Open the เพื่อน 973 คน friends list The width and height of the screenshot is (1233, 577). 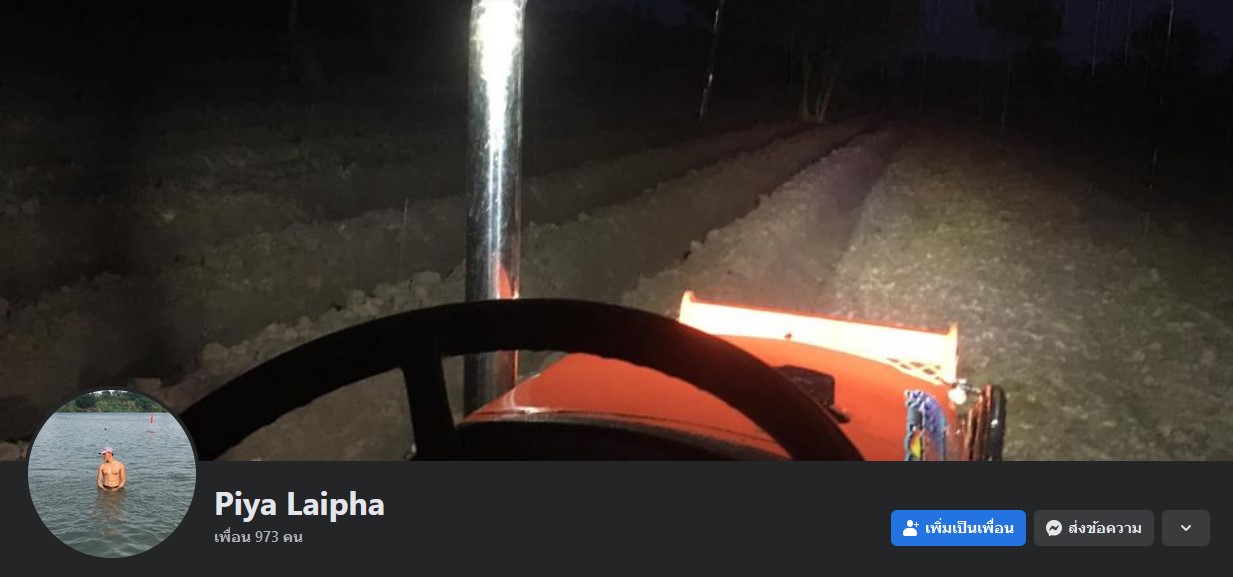[x=258, y=537]
